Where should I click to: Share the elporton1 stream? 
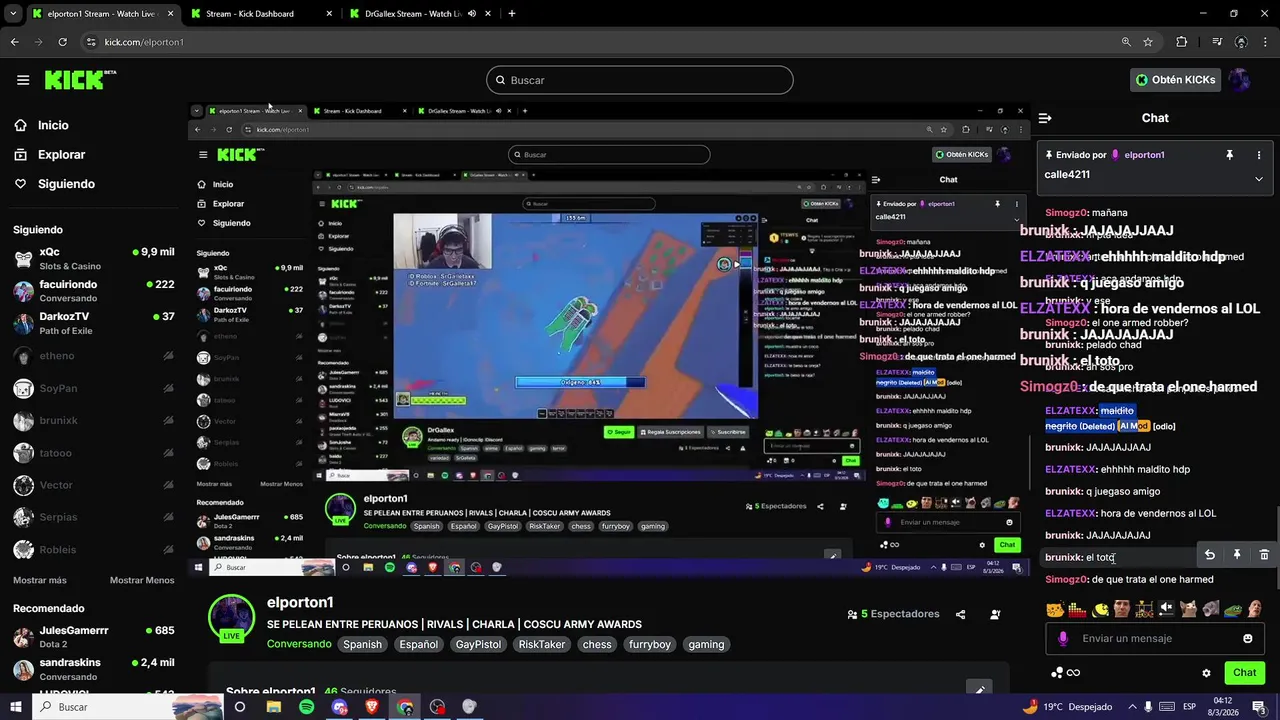(961, 615)
